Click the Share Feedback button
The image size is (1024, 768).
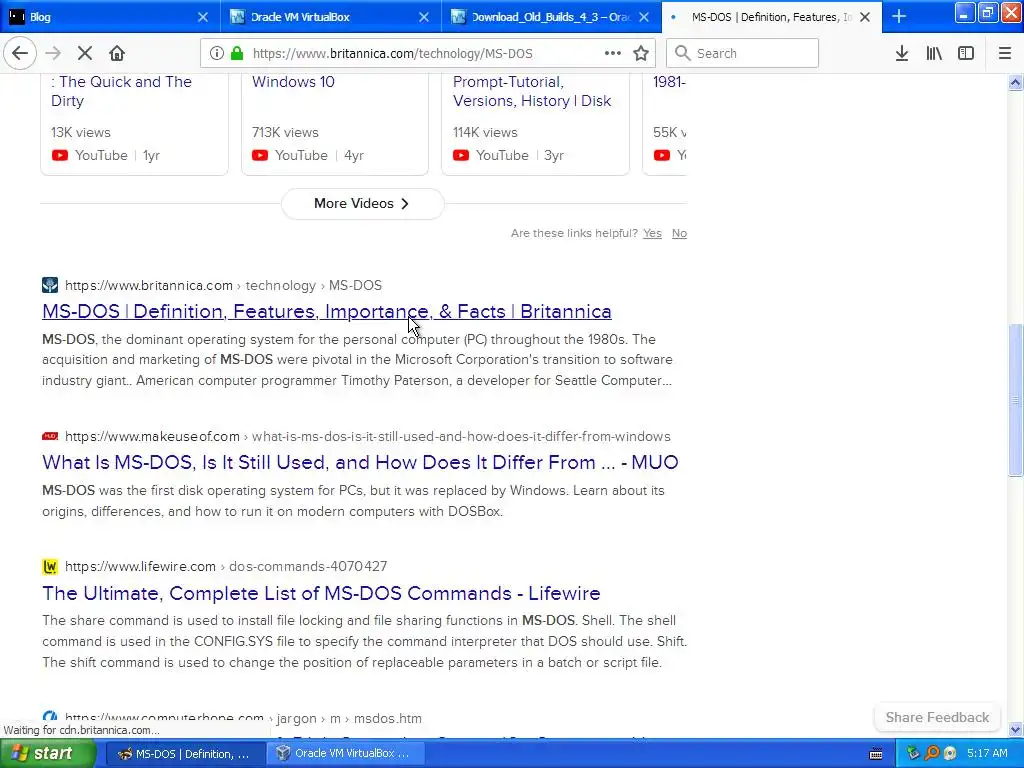(x=937, y=717)
